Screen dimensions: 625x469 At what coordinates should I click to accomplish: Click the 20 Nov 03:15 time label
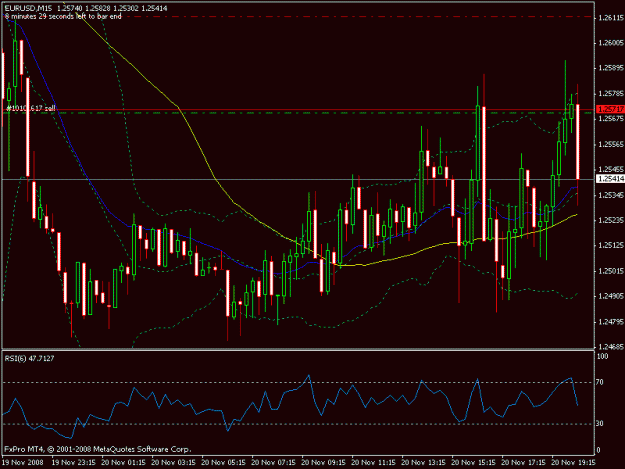click(x=173, y=463)
